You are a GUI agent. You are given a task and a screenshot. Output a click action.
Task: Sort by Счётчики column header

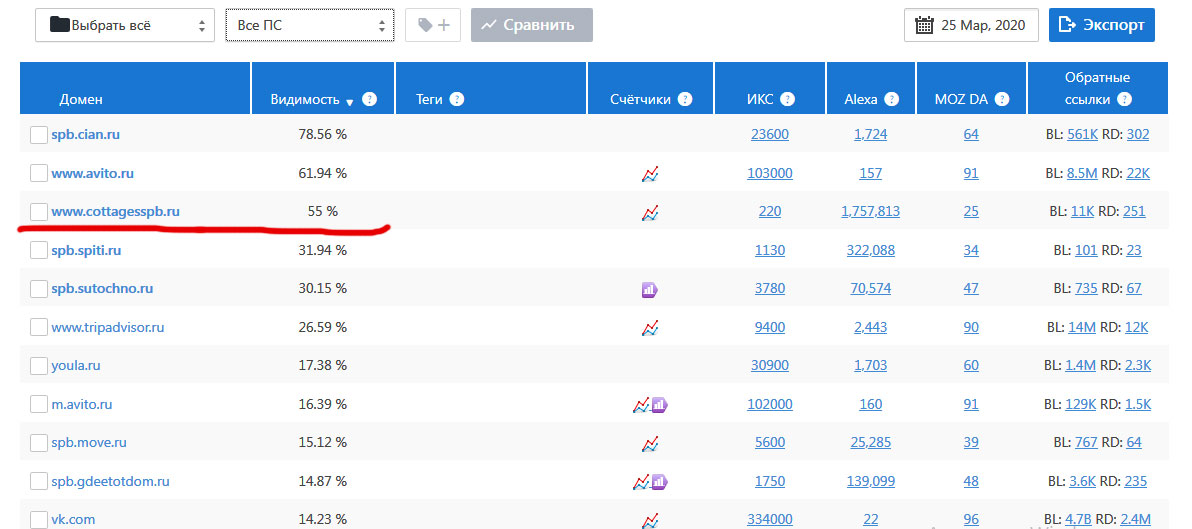640,100
